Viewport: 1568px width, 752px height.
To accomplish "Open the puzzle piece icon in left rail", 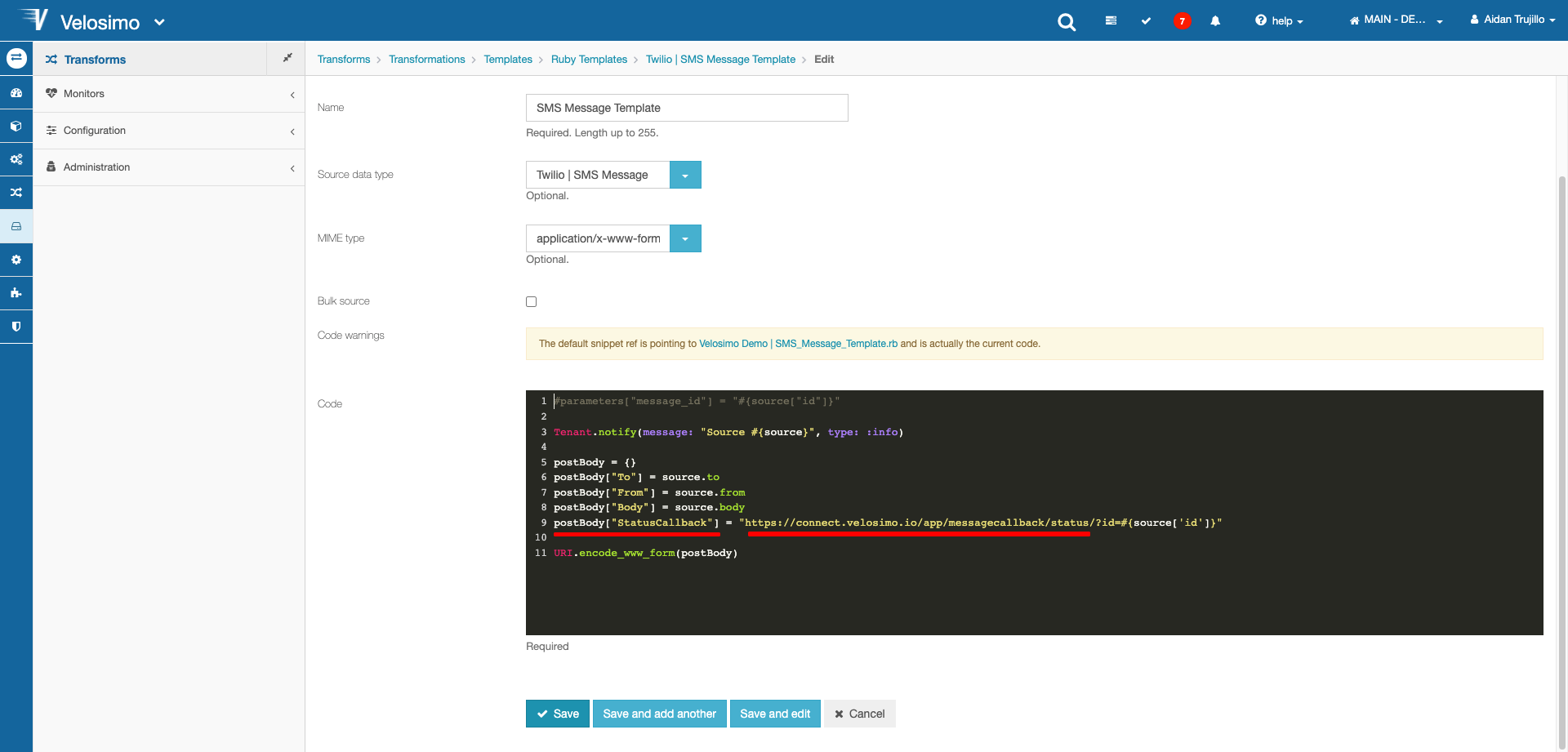I will pos(16,292).
